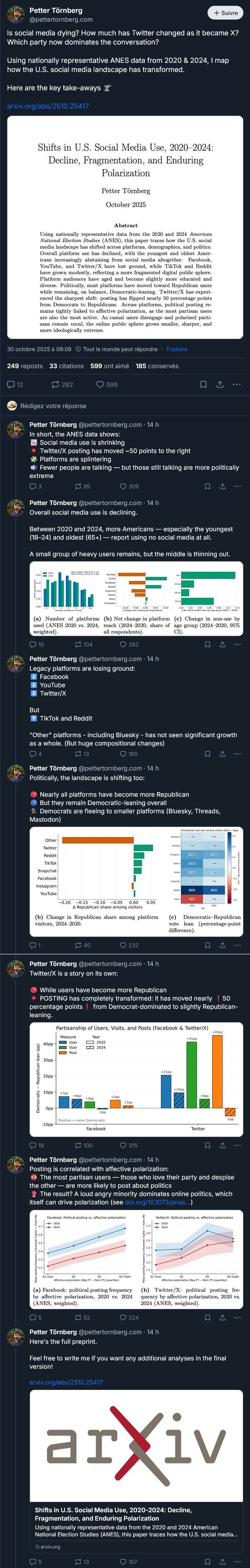Share the reply that has 282 likes
Viewport: 250px width, 1568px height.
tap(222, 644)
